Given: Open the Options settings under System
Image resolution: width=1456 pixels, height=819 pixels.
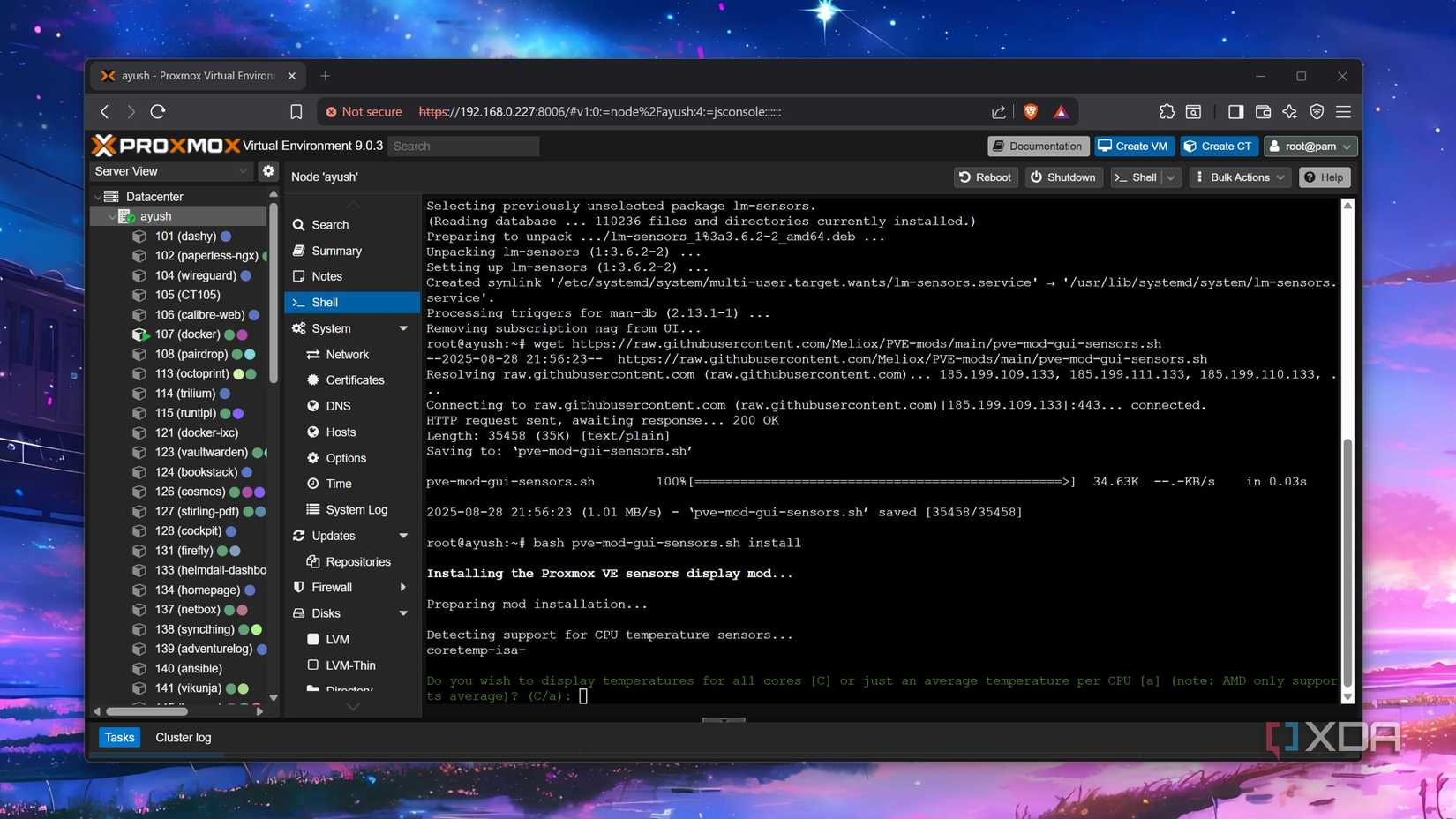Looking at the screenshot, I should coord(344,458).
